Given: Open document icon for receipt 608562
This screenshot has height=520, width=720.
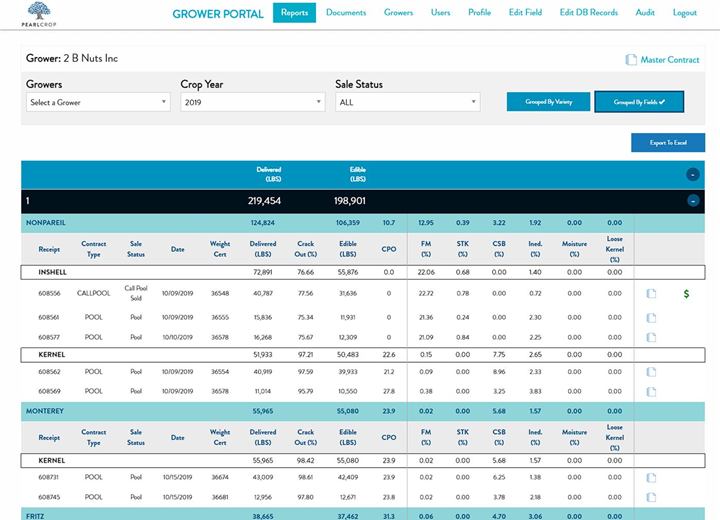Looking at the screenshot, I should click(x=651, y=372).
